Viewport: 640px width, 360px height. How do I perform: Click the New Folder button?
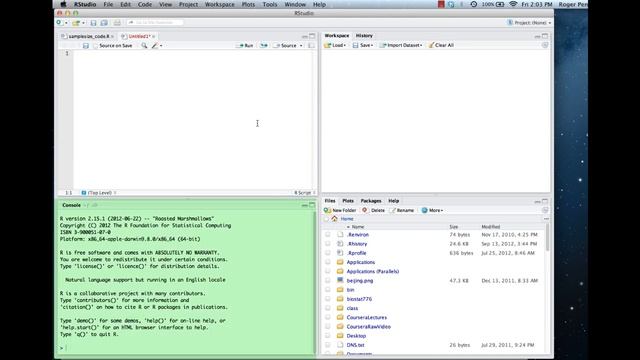click(x=340, y=210)
